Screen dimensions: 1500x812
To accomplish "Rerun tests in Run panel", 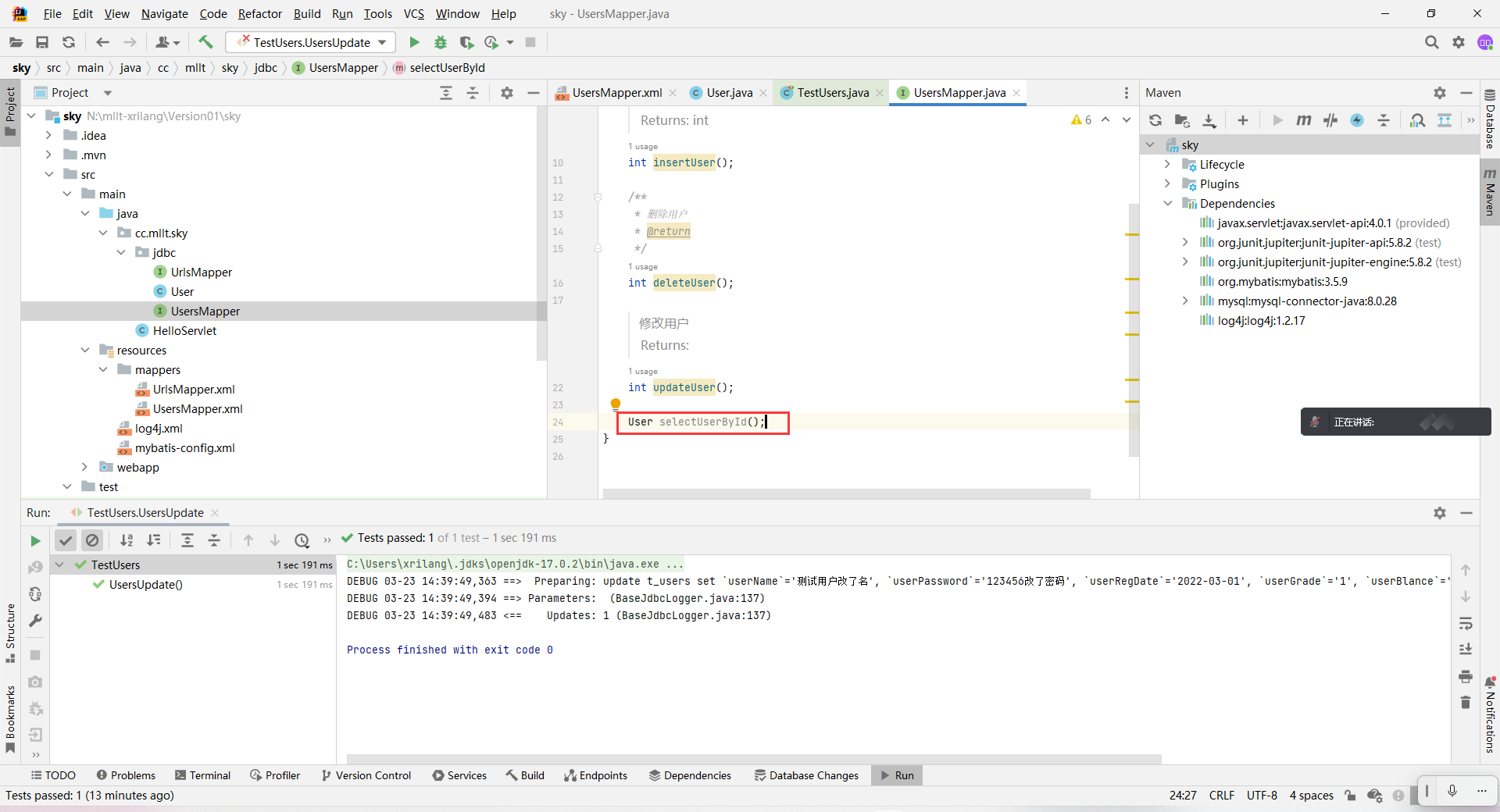I will point(35,540).
